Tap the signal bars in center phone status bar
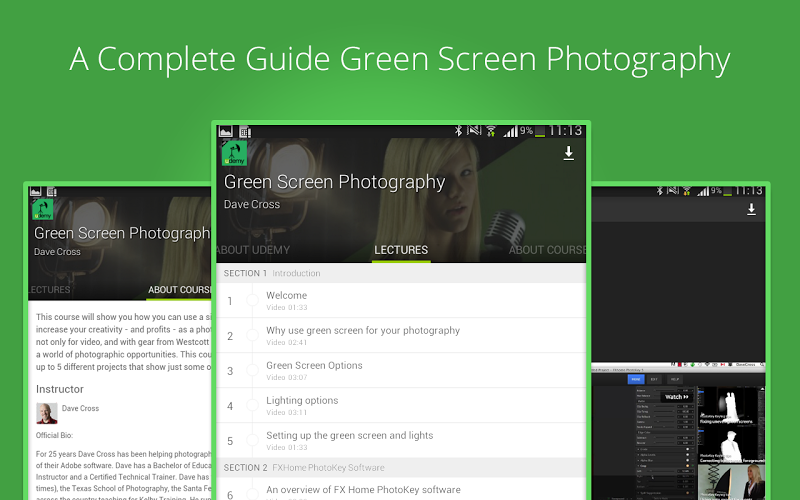800x500 pixels. 510,132
